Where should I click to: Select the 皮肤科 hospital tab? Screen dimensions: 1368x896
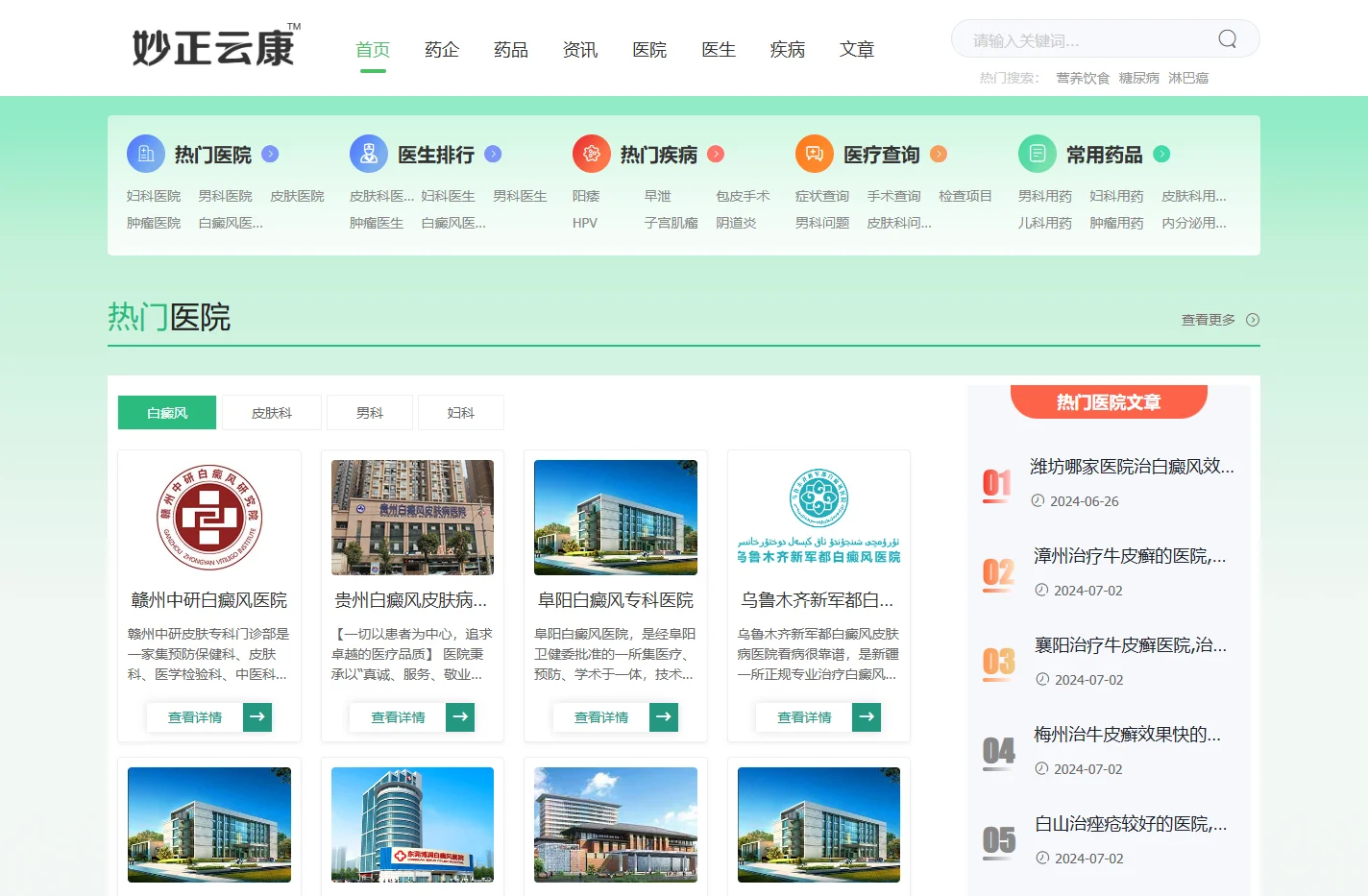(272, 413)
